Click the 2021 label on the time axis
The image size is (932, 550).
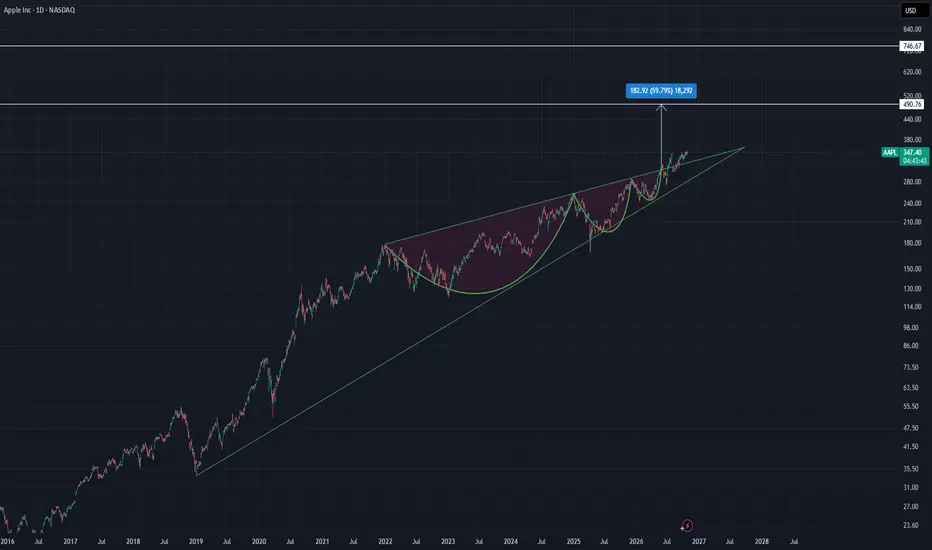(322, 542)
